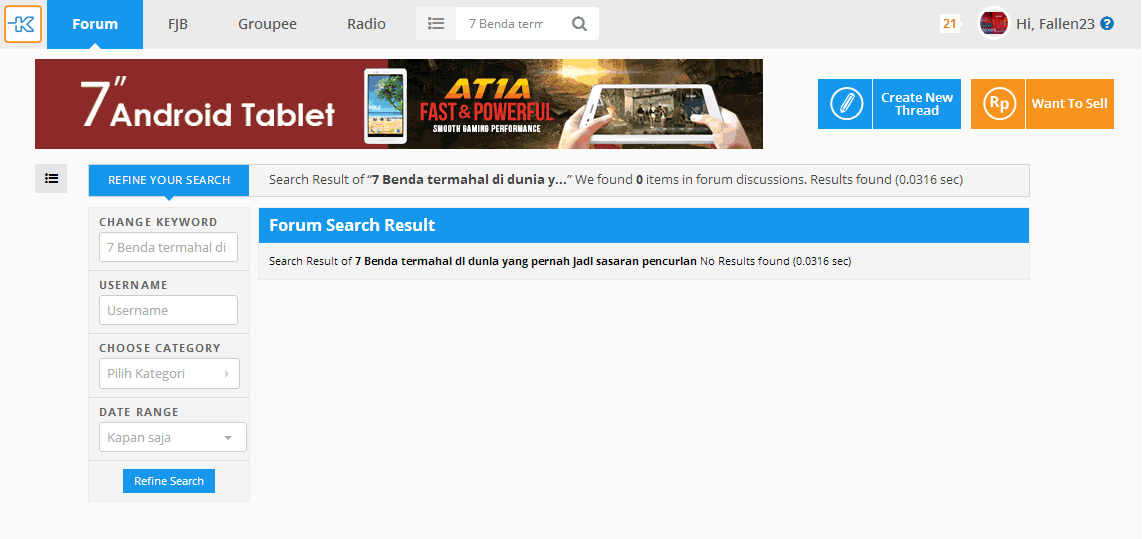Open Kapan saja date range dropdown
The width and height of the screenshot is (1142, 539).
pyautogui.click(x=173, y=437)
